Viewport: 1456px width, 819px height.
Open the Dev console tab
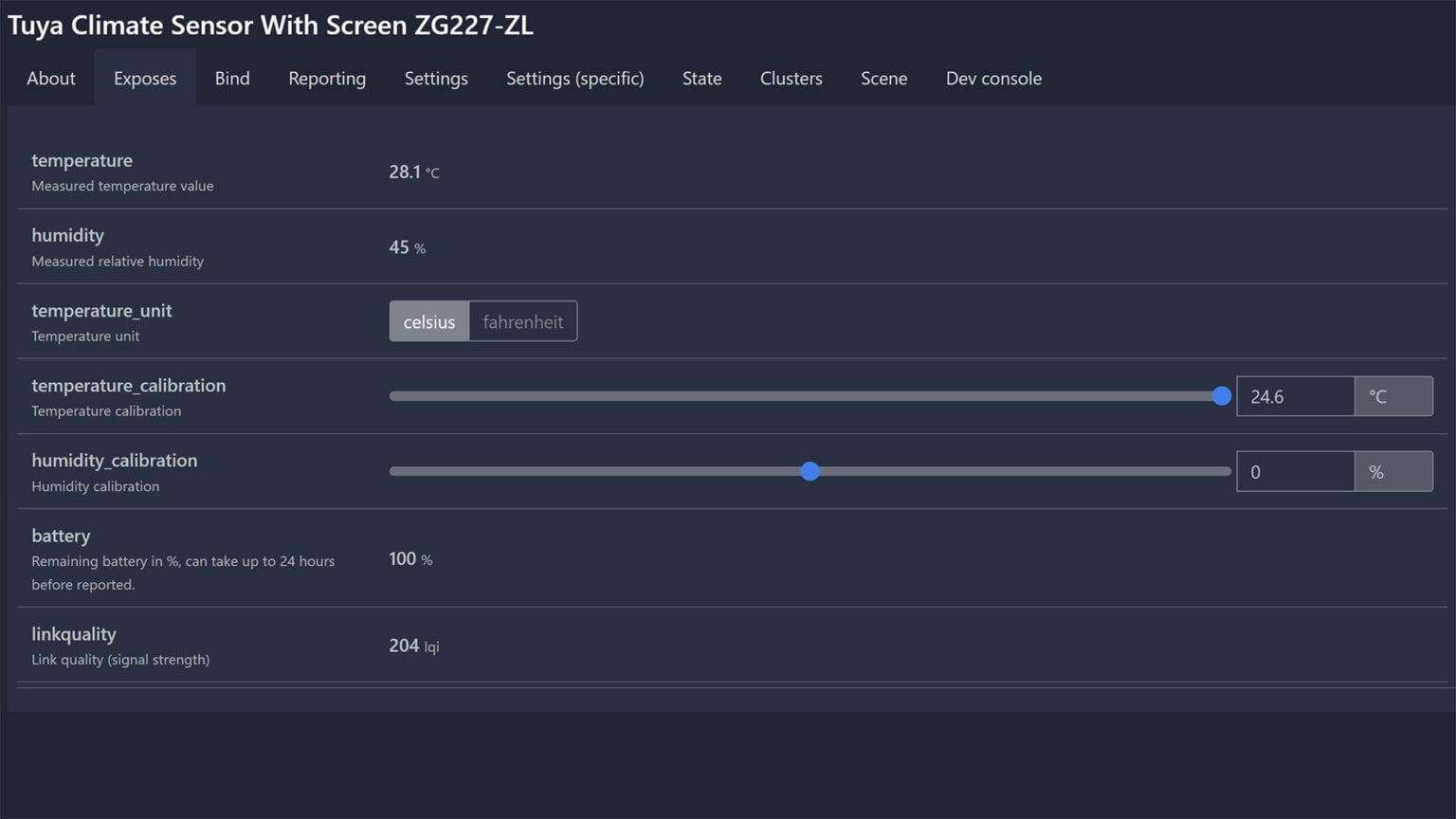point(993,79)
